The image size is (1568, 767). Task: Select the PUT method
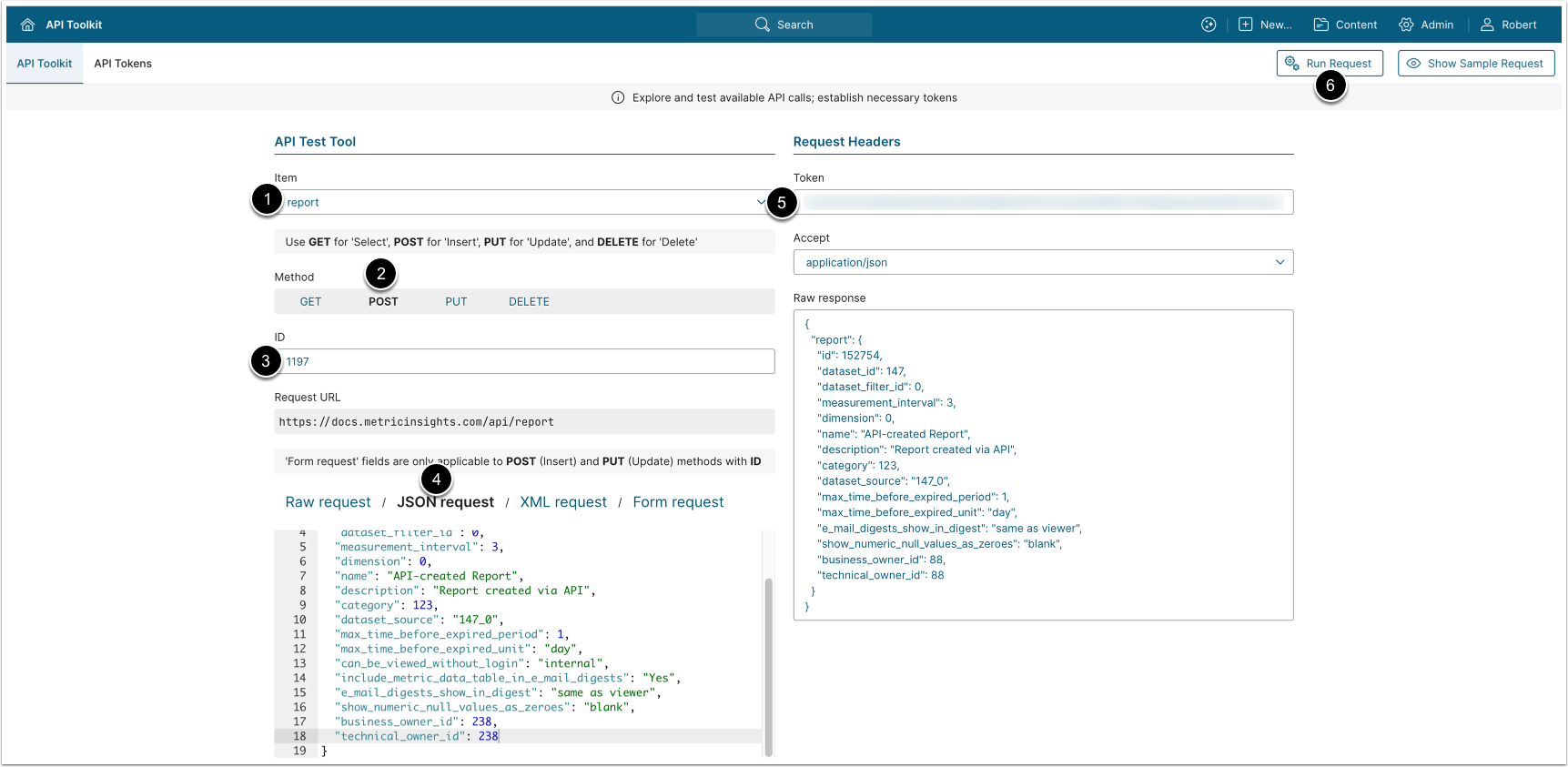point(456,302)
